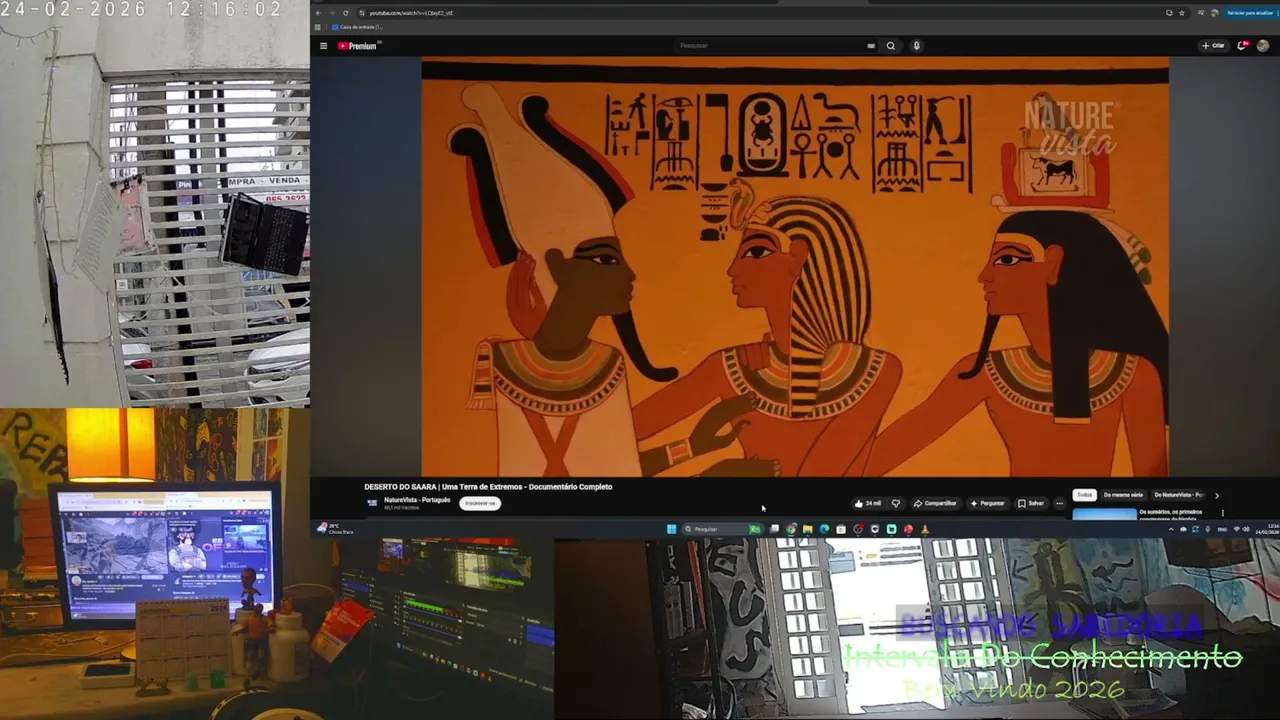Viewport: 1280px width, 720px height.
Task: Select the De NatureVista chip
Action: (x=1179, y=495)
